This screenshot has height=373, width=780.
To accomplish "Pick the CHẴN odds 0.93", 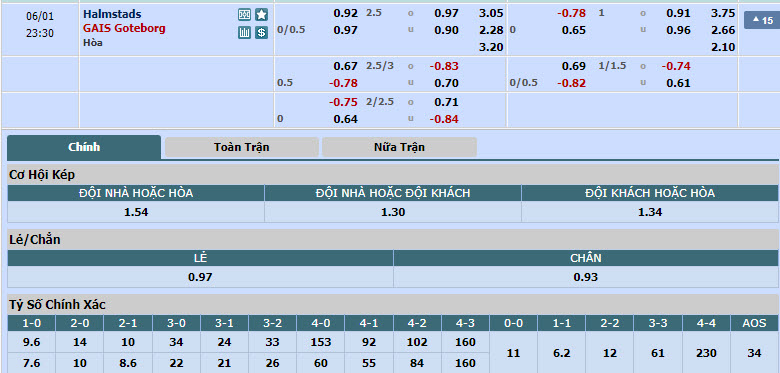I will point(585,277).
